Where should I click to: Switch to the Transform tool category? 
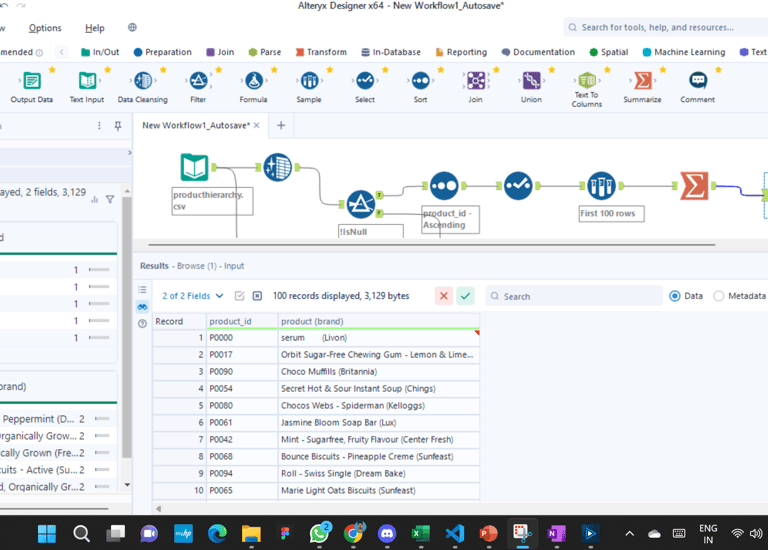pos(321,52)
